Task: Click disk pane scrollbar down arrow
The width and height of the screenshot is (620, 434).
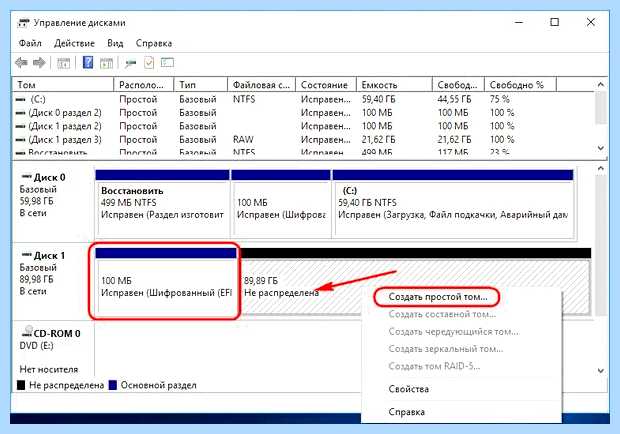Action: [601, 371]
